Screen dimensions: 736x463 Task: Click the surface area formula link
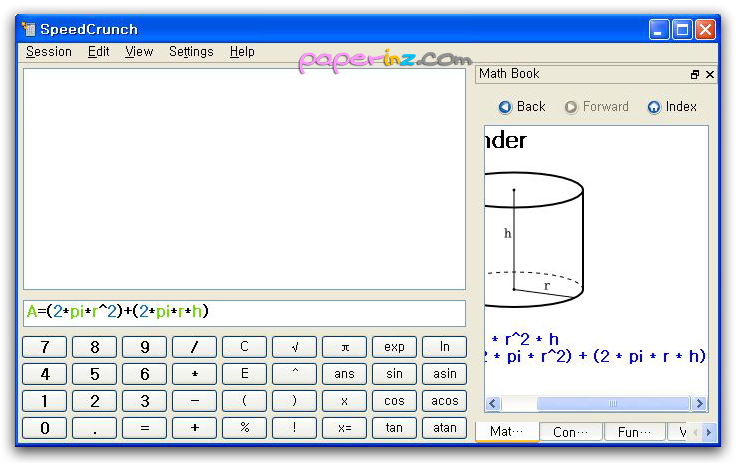pos(595,356)
